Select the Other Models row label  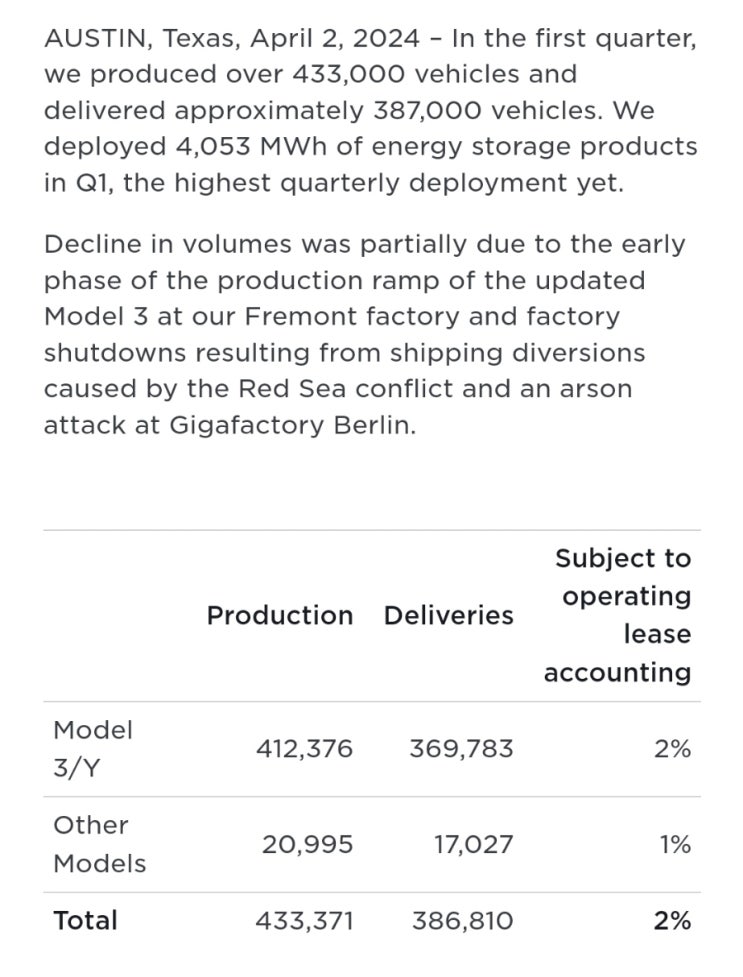98,844
